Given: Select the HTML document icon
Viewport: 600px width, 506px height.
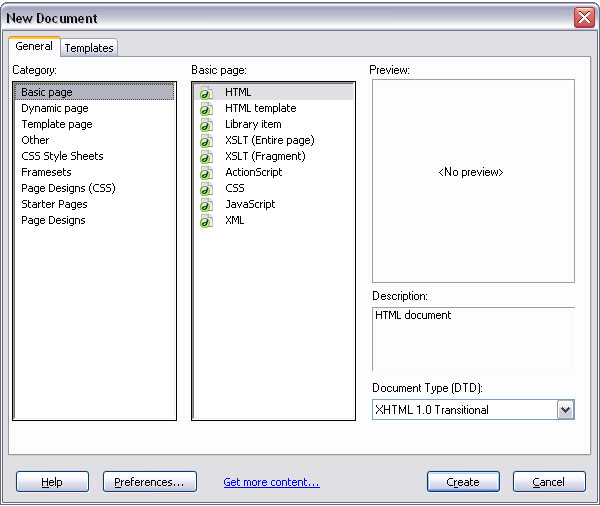Looking at the screenshot, I should pyautogui.click(x=206, y=93).
